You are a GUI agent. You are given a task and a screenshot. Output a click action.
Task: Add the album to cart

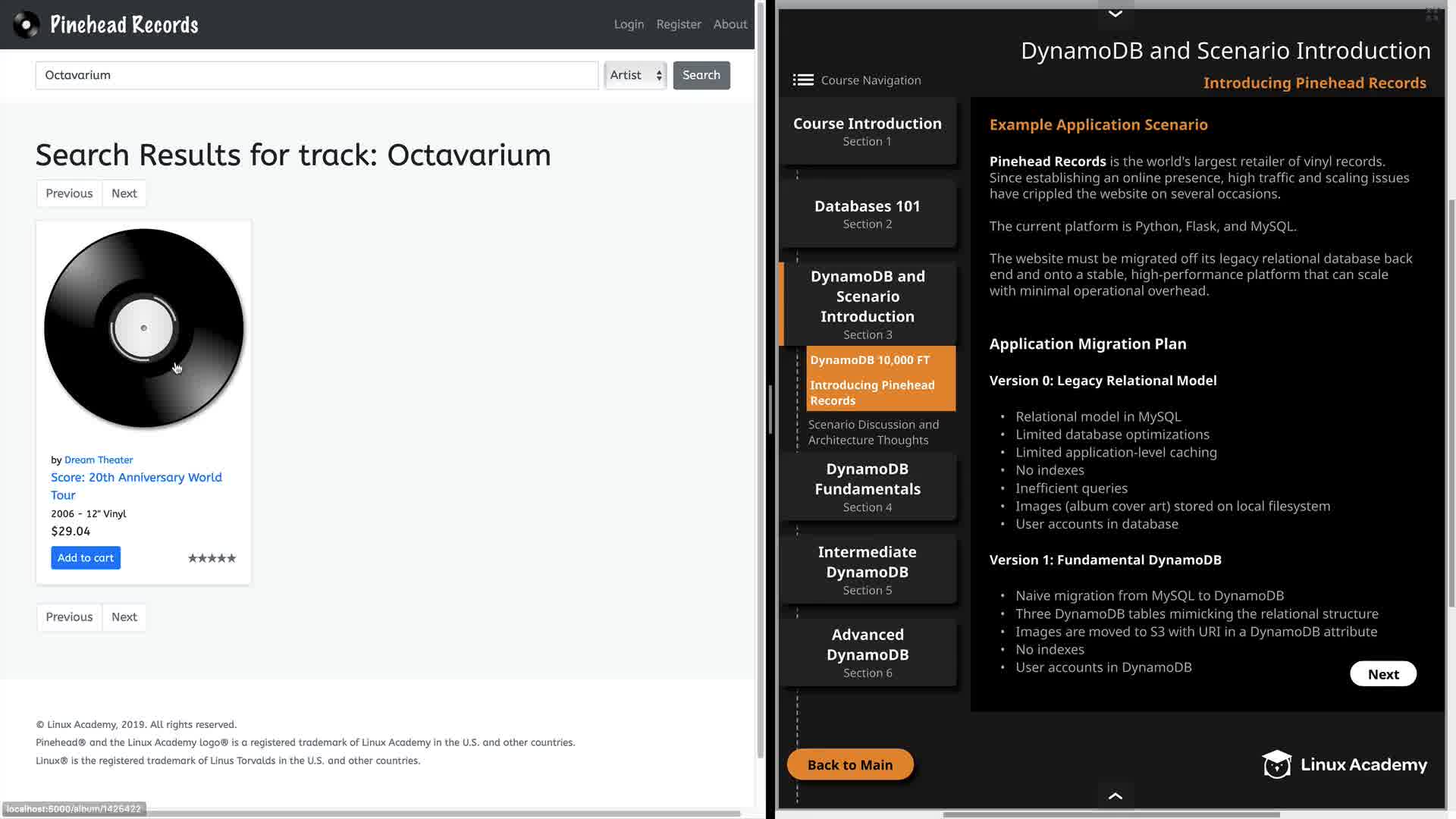(86, 558)
